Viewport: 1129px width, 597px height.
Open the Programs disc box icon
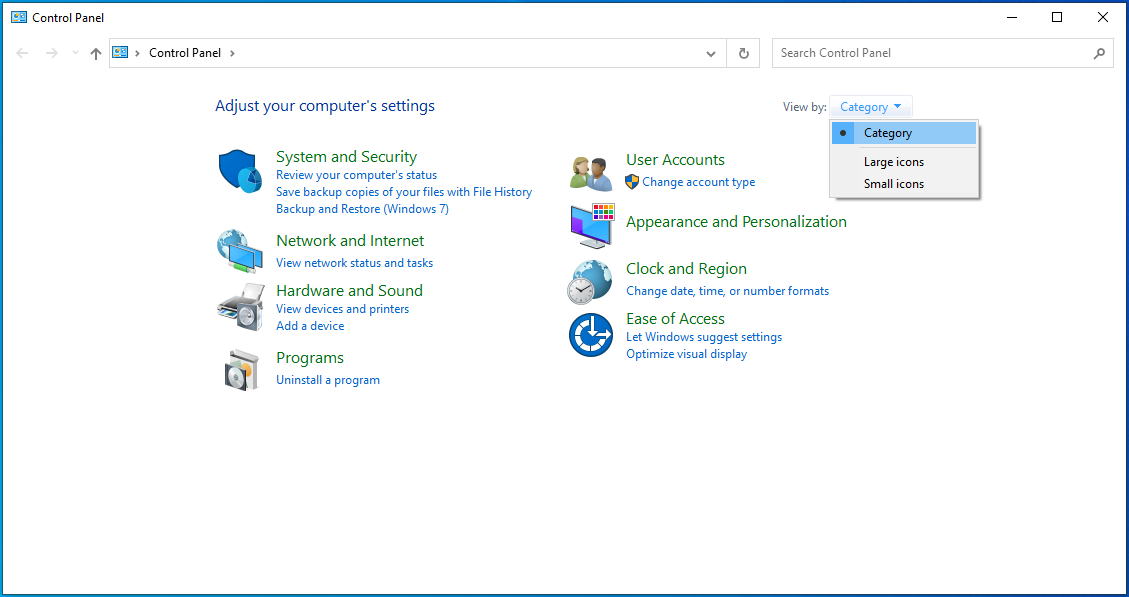(241, 370)
